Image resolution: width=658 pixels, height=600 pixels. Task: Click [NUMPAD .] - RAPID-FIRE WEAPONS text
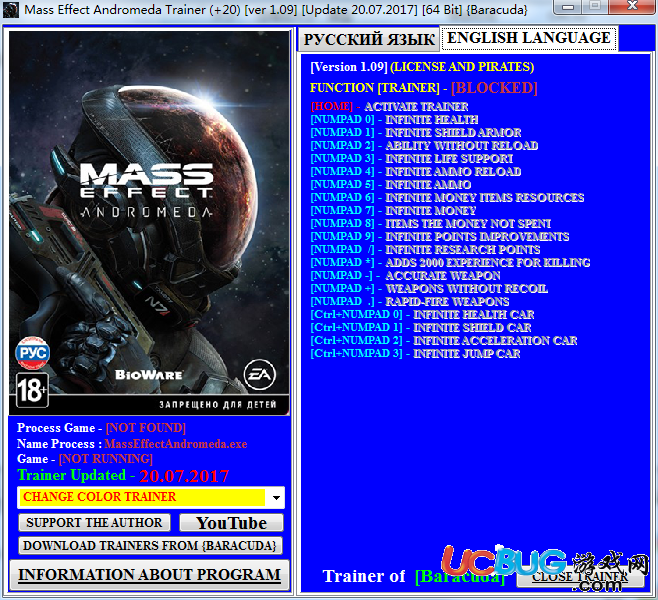[410, 302]
